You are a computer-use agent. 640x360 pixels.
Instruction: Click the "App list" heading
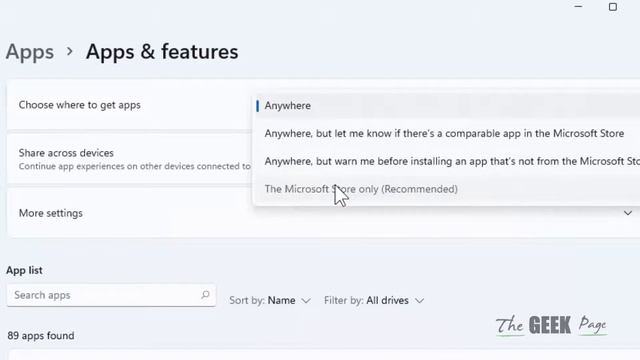pos(24,270)
